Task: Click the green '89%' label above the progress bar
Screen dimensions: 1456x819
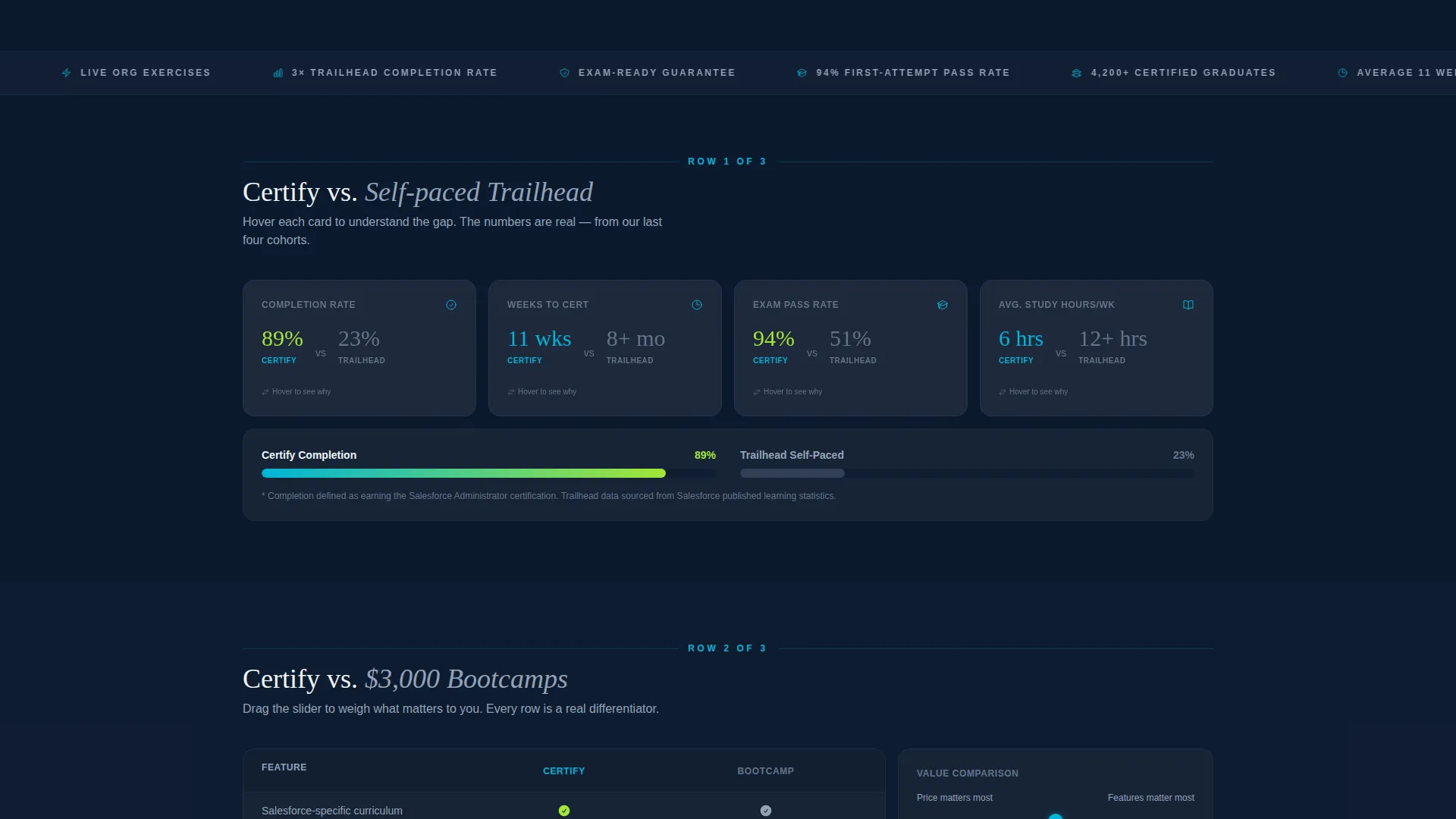Action: click(705, 455)
